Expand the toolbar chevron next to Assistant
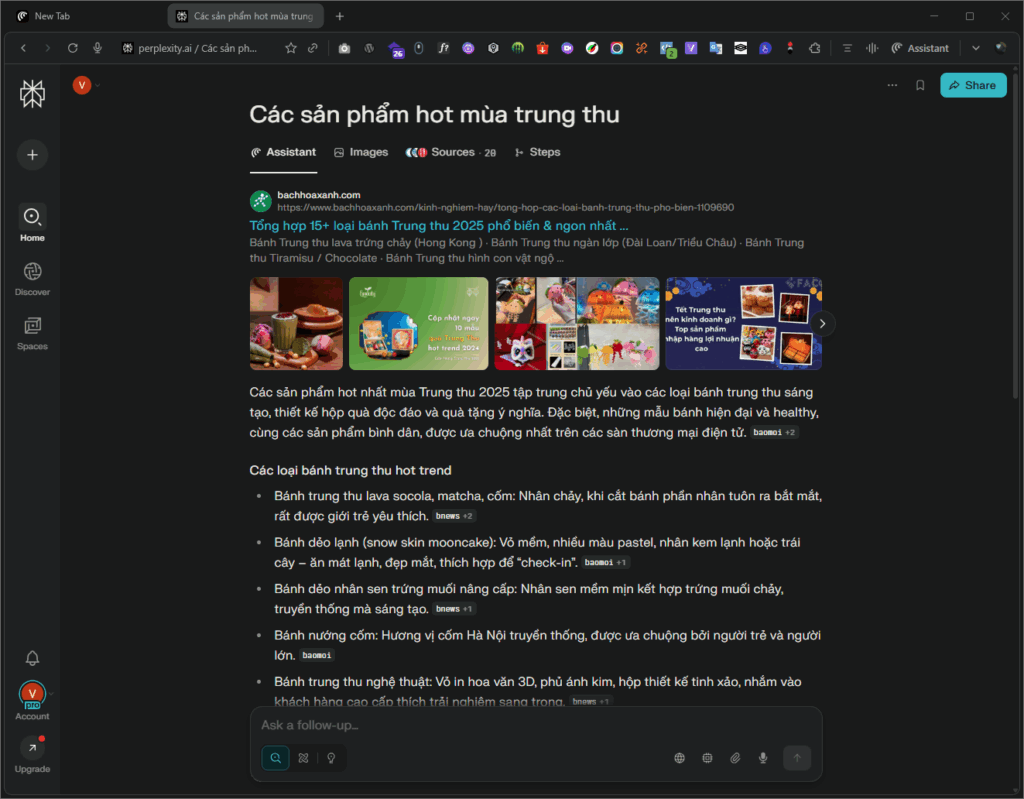Image resolution: width=1024 pixels, height=799 pixels. [975, 47]
